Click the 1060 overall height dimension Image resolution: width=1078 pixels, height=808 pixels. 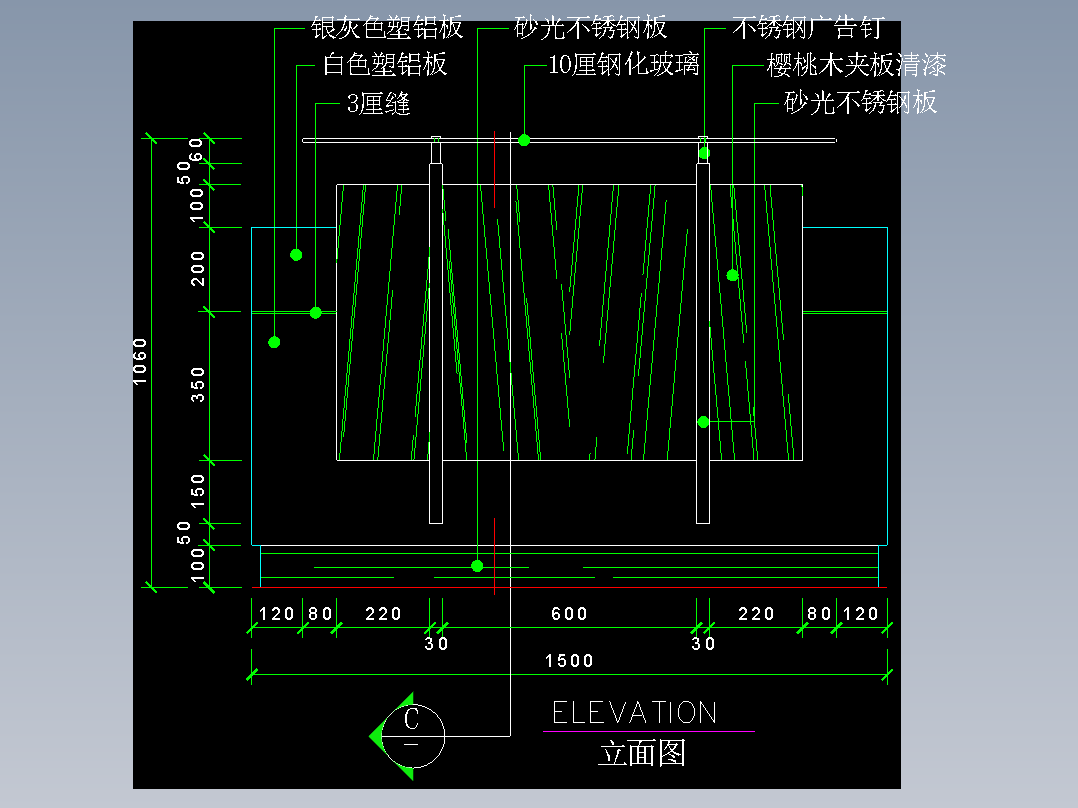point(140,362)
